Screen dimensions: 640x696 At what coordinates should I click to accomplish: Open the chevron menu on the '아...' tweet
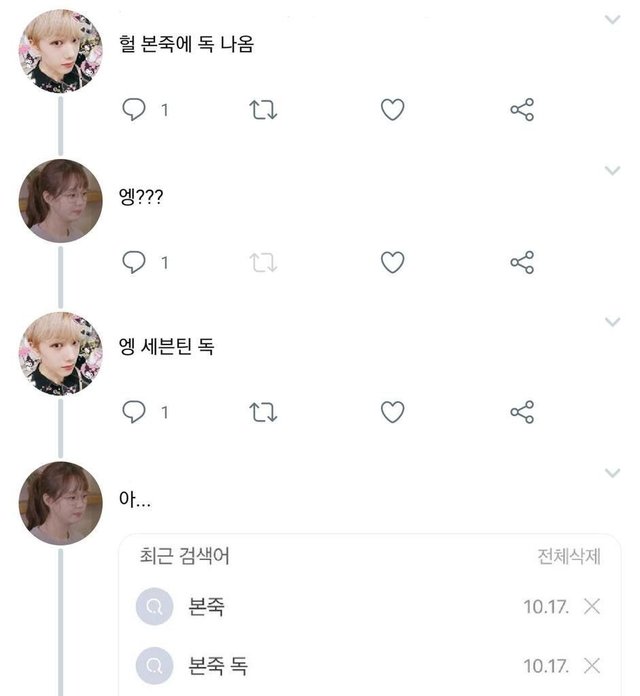point(613,473)
